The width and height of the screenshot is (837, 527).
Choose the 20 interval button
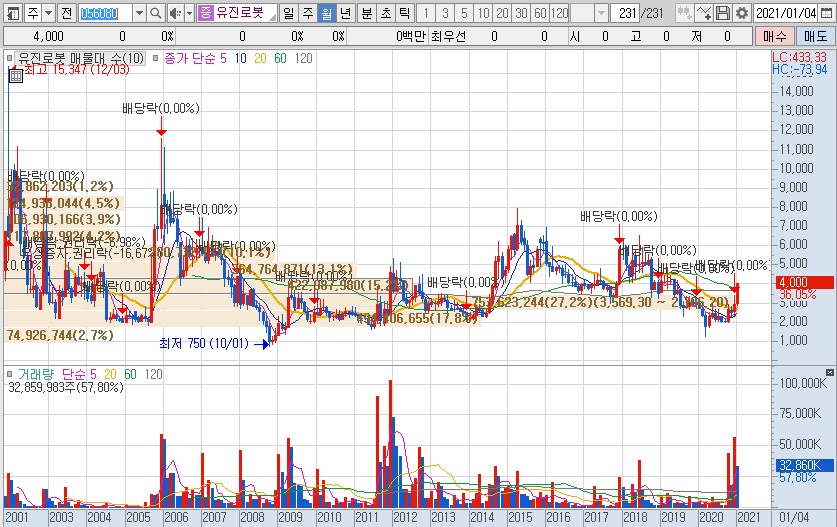tap(502, 13)
